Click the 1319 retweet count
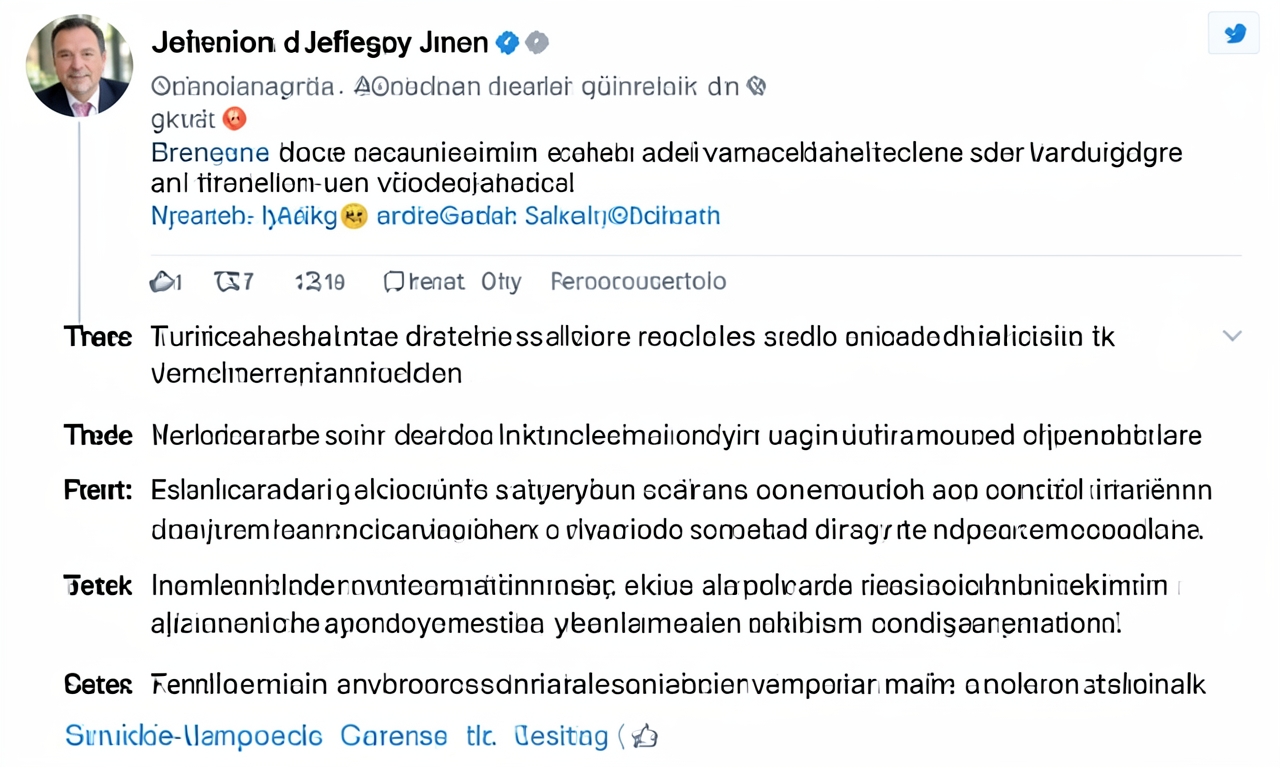 [319, 281]
